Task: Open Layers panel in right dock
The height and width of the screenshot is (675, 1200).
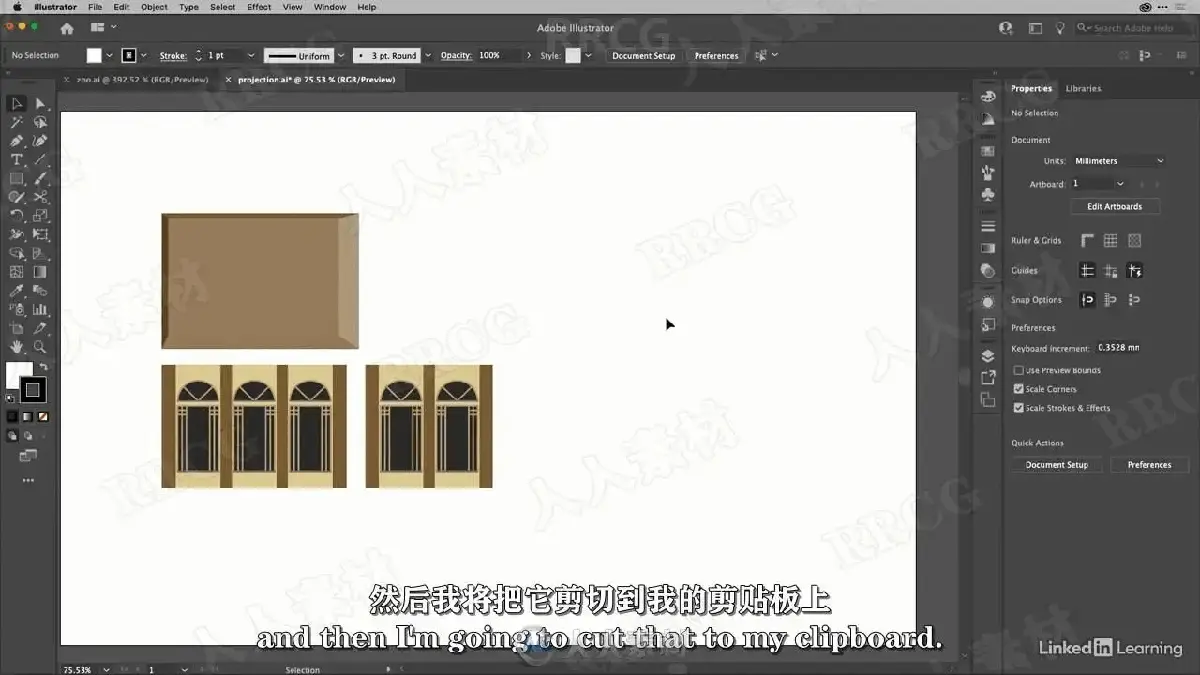Action: 988,356
